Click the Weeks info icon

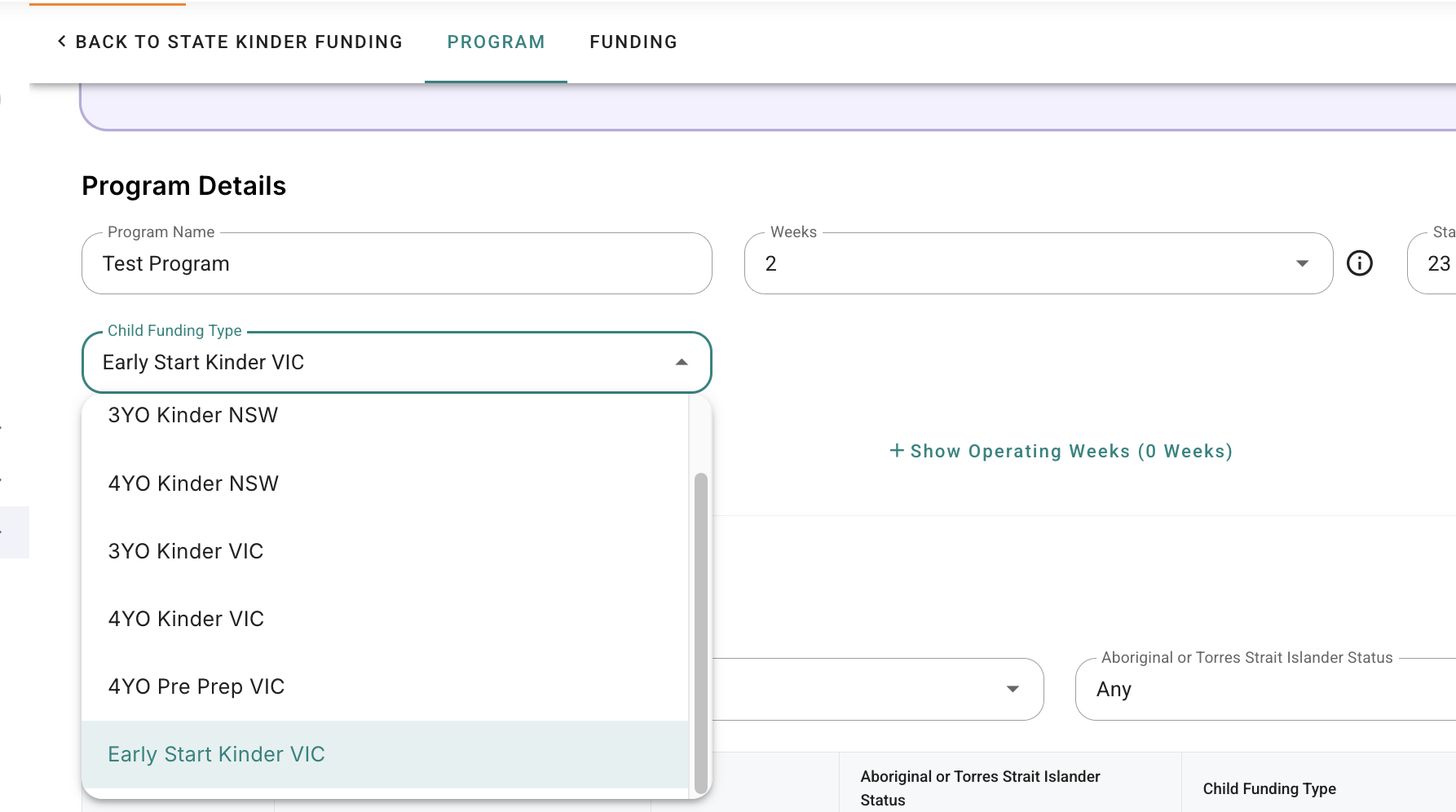tap(1359, 263)
